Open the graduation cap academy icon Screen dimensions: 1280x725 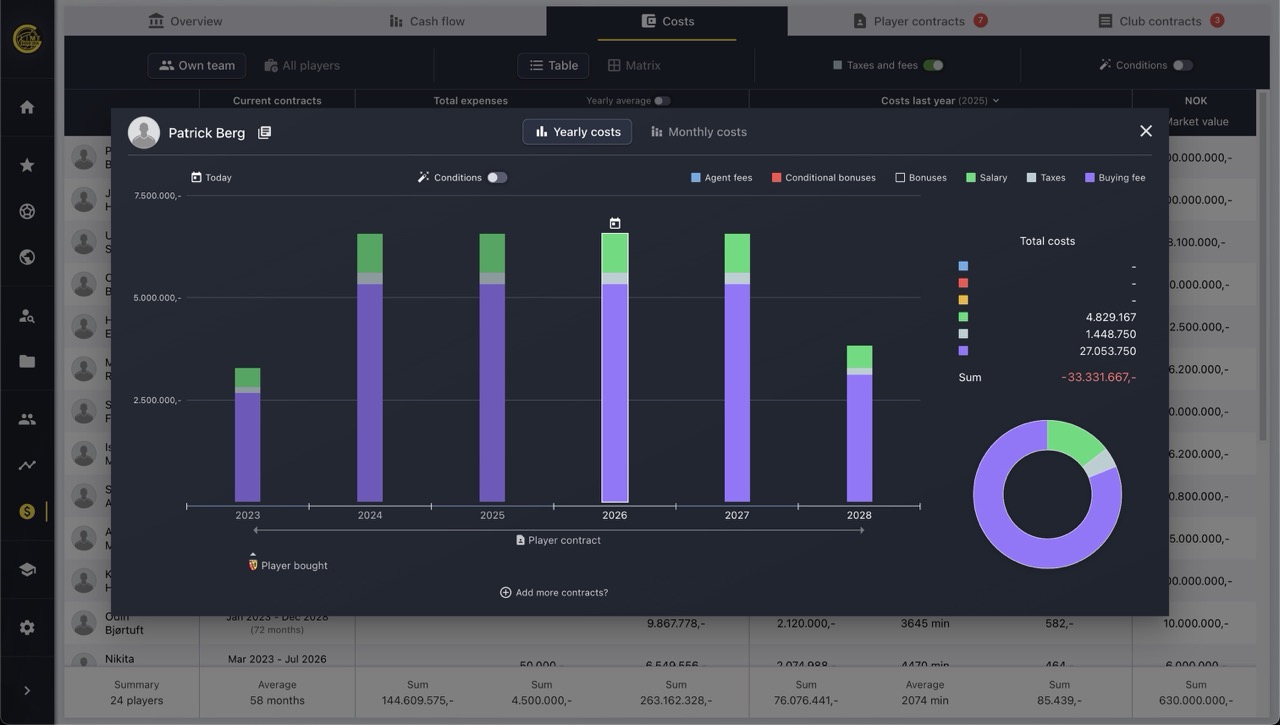pyautogui.click(x=27, y=570)
